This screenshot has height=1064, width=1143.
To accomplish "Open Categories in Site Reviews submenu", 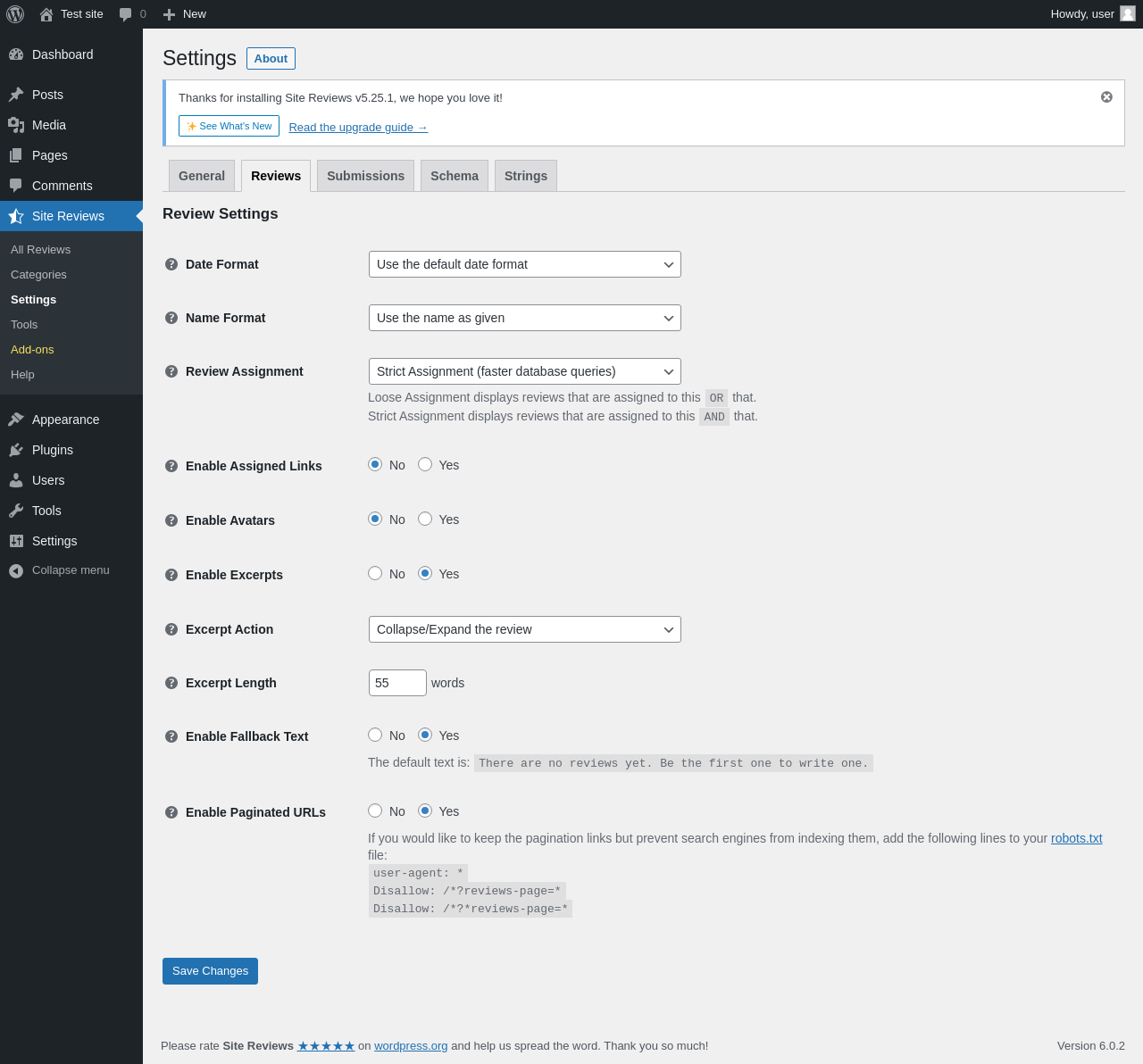I will [x=38, y=275].
